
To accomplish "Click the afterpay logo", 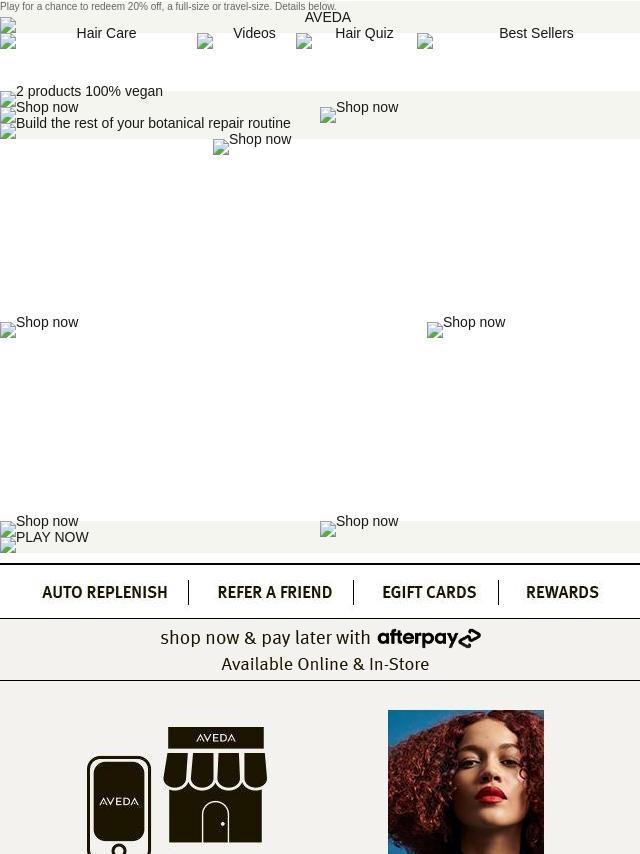I will [x=429, y=638].
